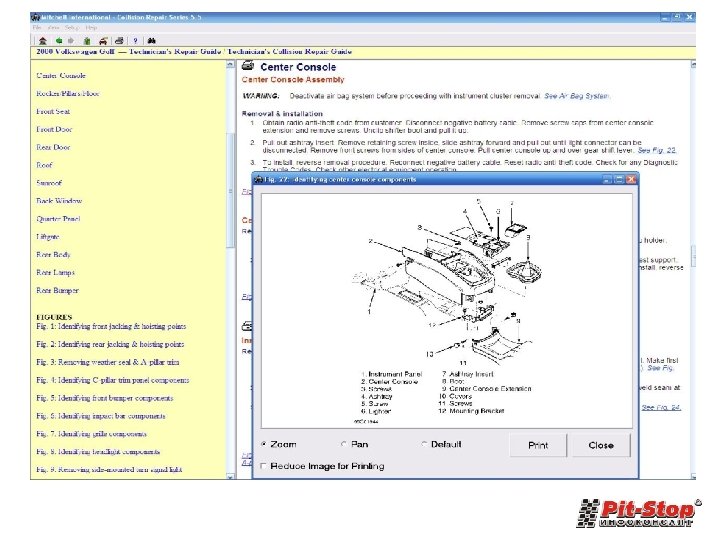Image resolution: width=720 pixels, height=540 pixels.
Task: Open the Help menu
Action: click(x=91, y=28)
